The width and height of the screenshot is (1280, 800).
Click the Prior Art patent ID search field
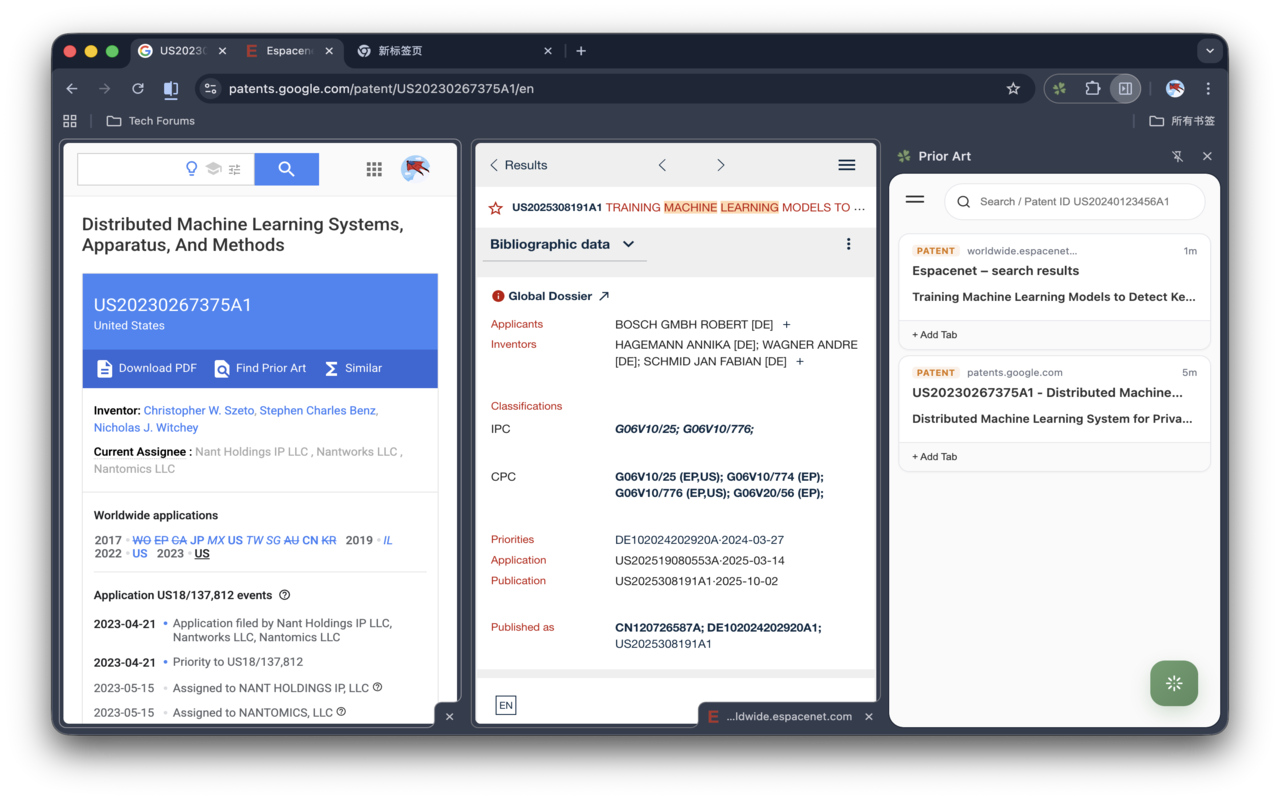(1074, 201)
